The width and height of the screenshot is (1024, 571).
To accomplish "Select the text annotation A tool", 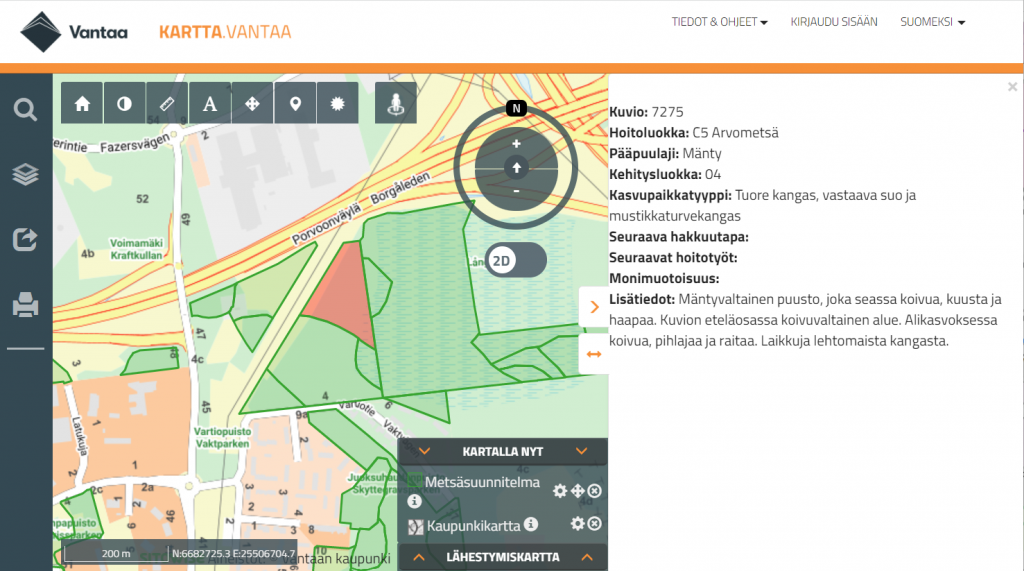I will tap(210, 103).
